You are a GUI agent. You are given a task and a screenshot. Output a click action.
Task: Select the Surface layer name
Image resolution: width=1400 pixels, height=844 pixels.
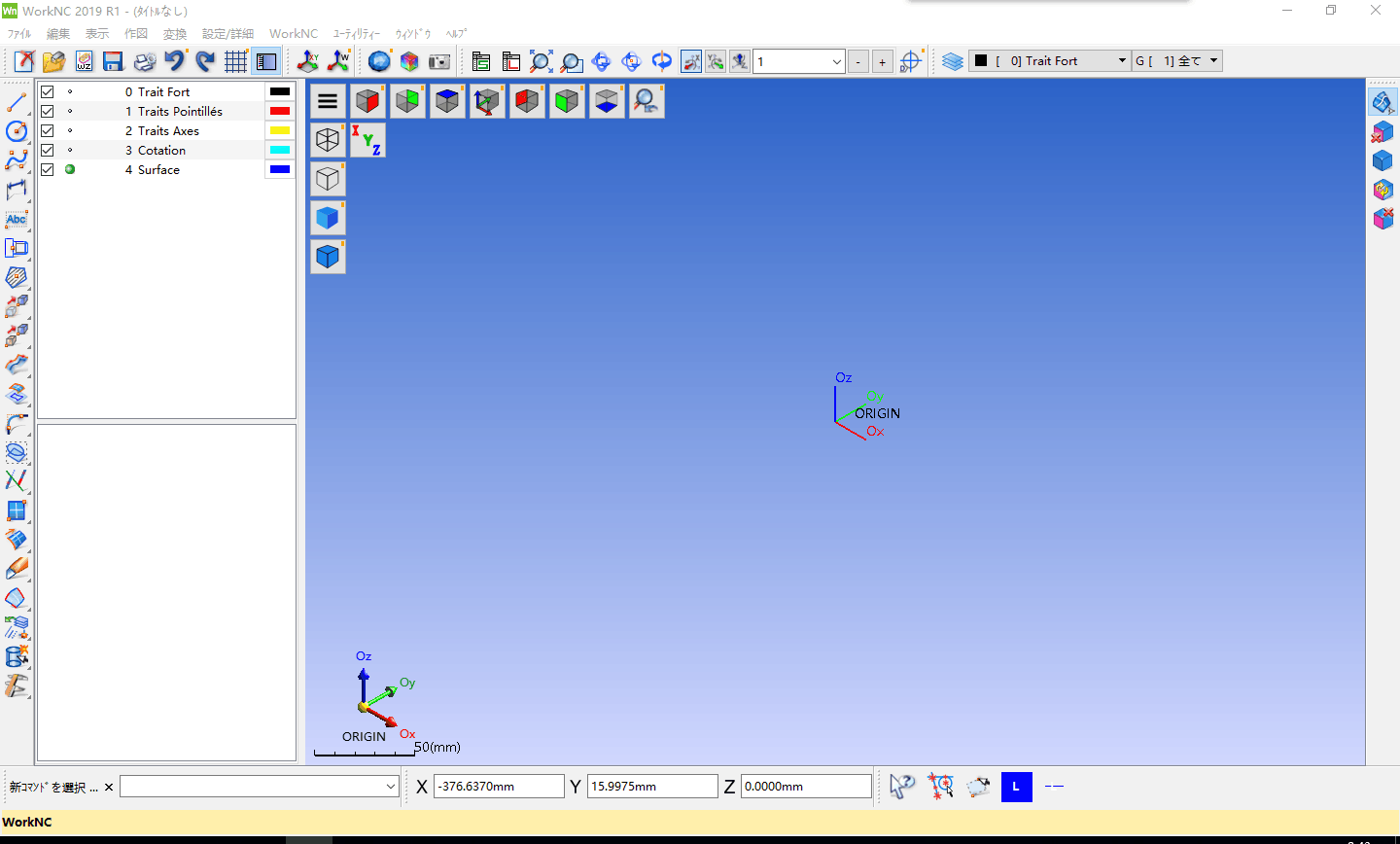158,169
